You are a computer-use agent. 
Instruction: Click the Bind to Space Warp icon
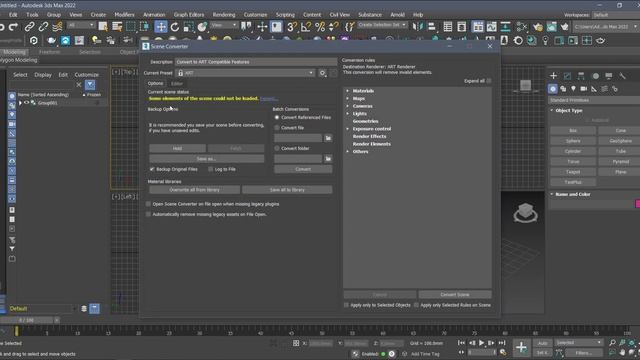click(57, 27)
